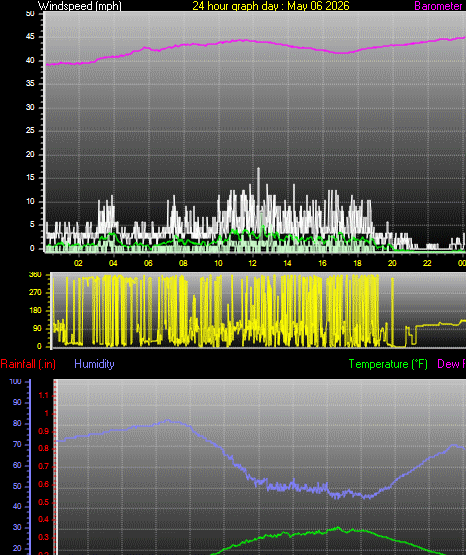Click the green "Temperature (°F)" legend label
This screenshot has height=555, width=466.
coord(388,364)
